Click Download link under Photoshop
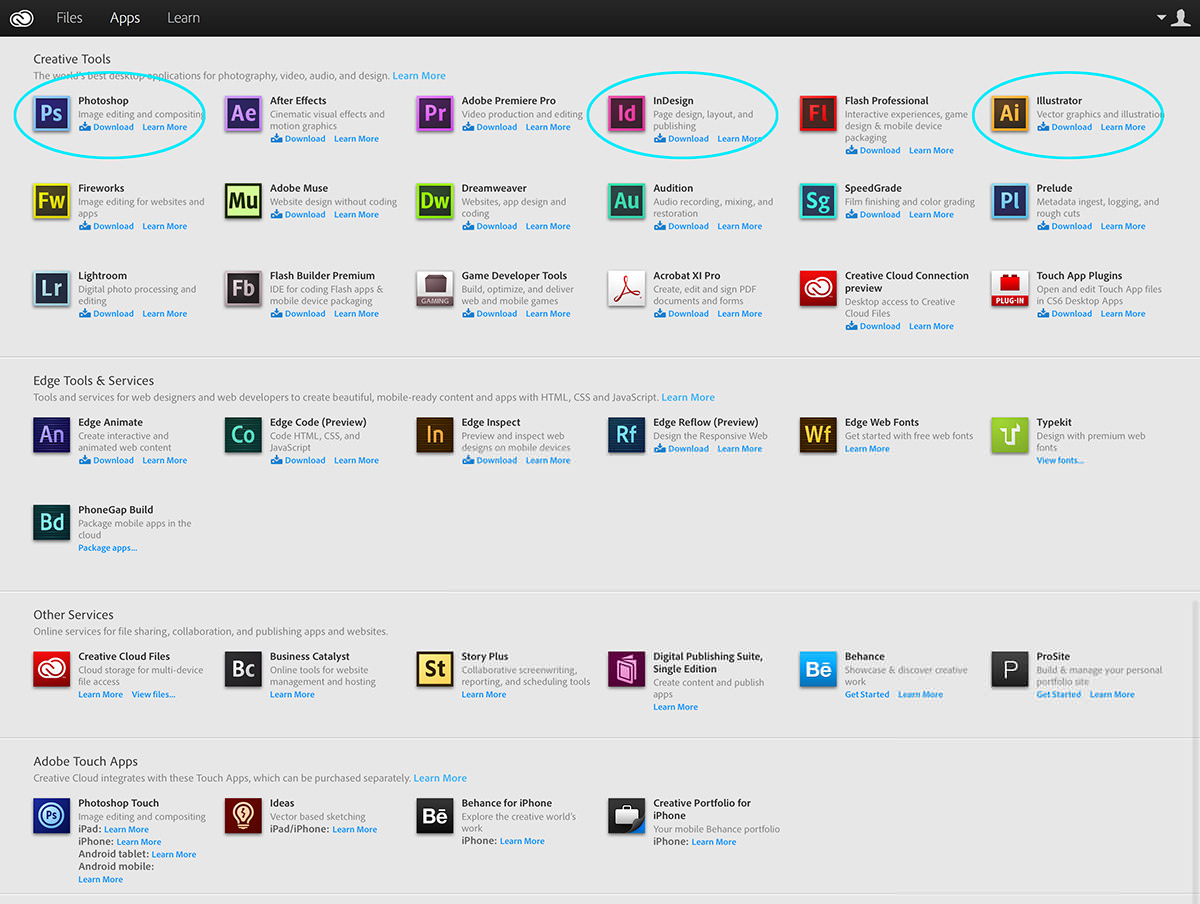 pos(107,127)
